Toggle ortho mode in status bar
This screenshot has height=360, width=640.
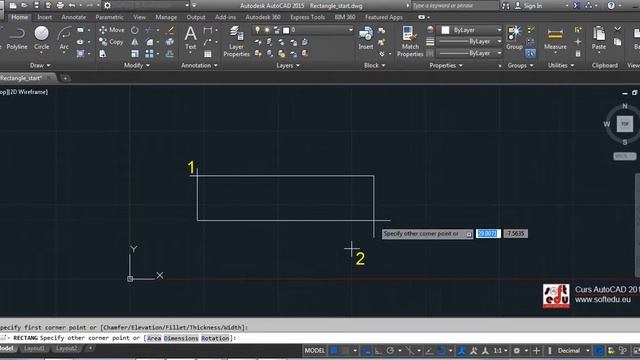(378, 351)
